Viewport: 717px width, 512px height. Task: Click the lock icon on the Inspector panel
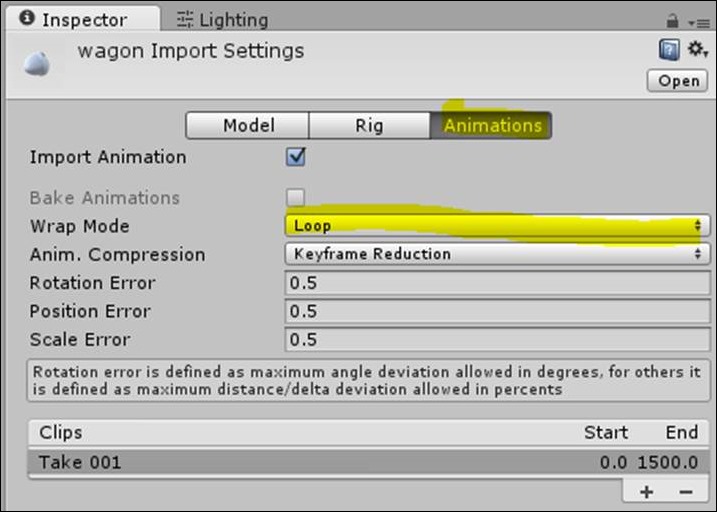[672, 21]
